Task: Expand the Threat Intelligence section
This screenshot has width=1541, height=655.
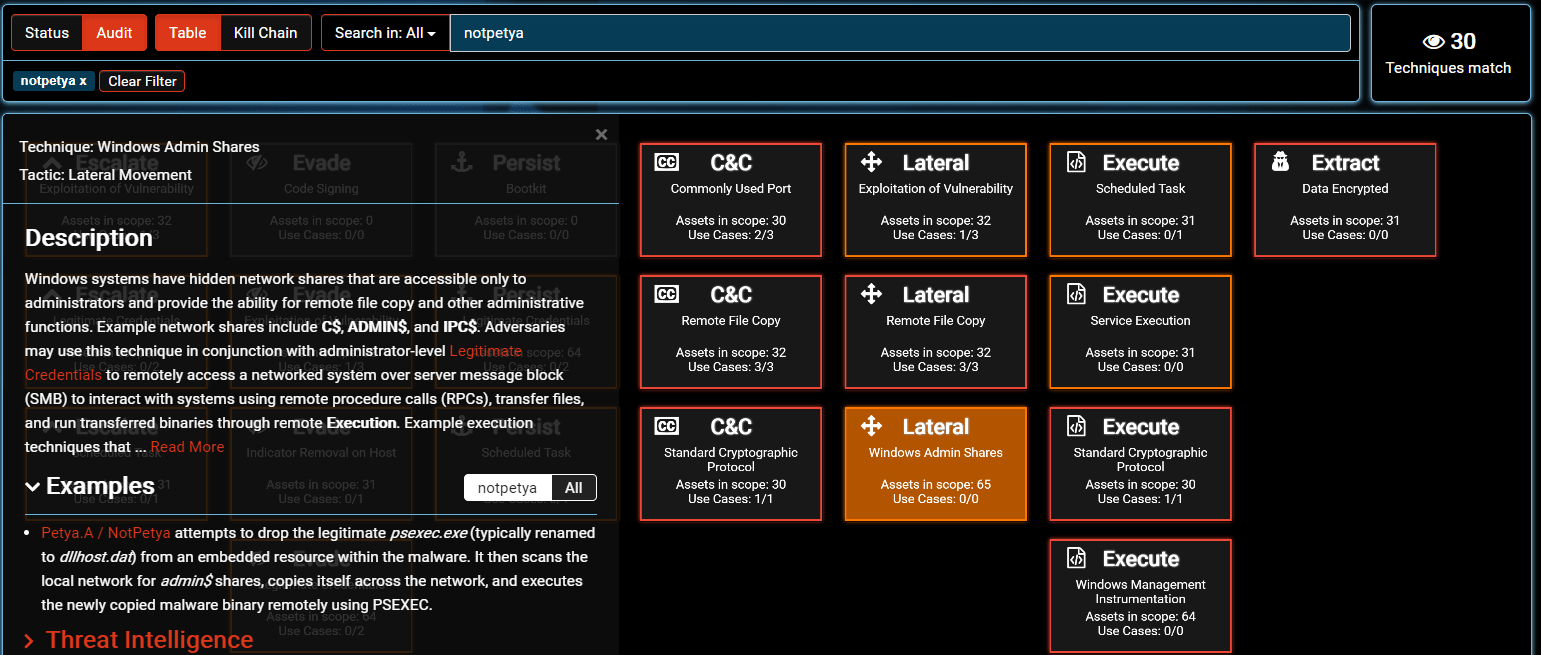Action: pyautogui.click(x=30, y=640)
